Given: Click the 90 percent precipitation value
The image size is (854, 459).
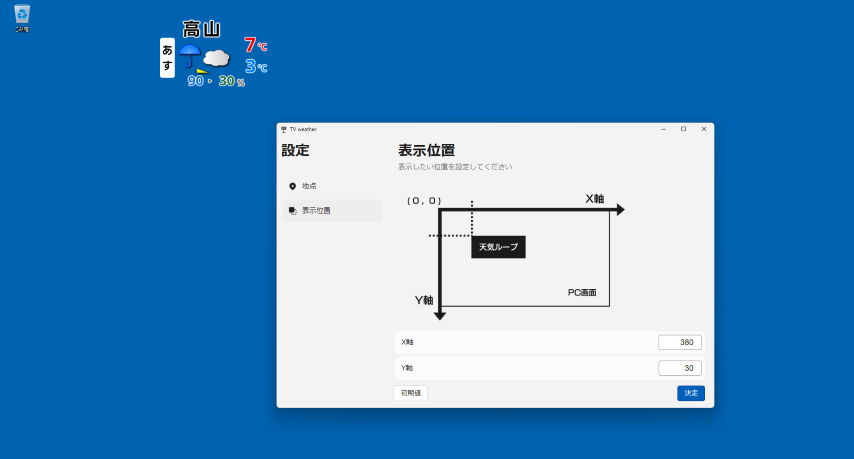Looking at the screenshot, I should (196, 81).
